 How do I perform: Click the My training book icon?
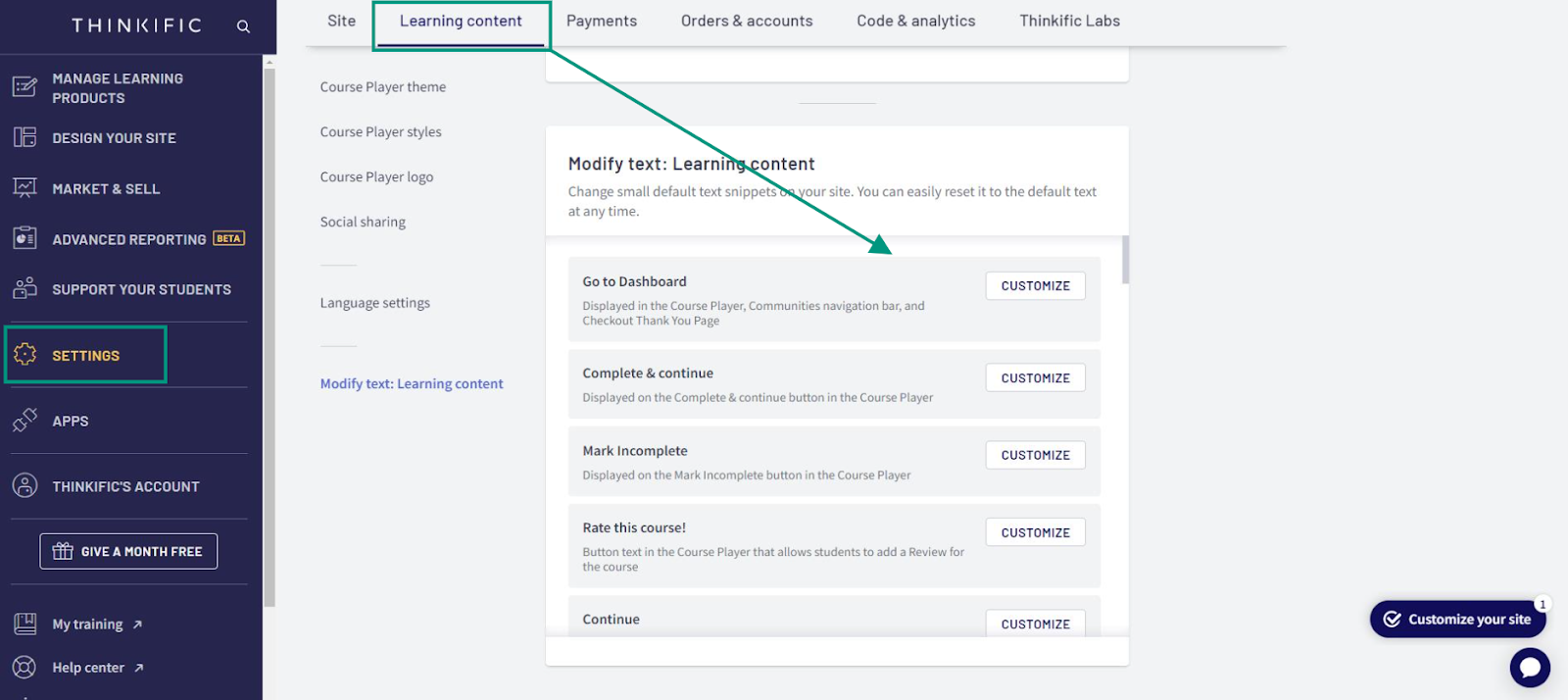point(24,624)
